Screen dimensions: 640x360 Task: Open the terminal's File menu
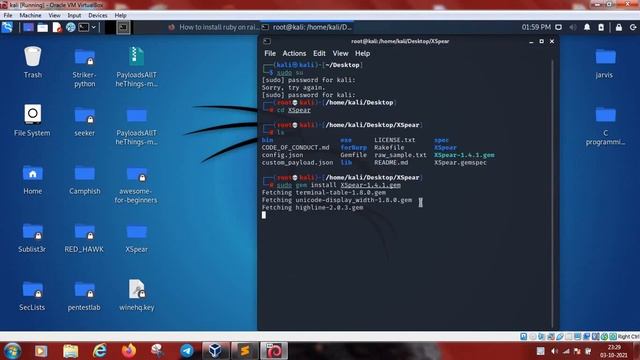click(x=270, y=53)
